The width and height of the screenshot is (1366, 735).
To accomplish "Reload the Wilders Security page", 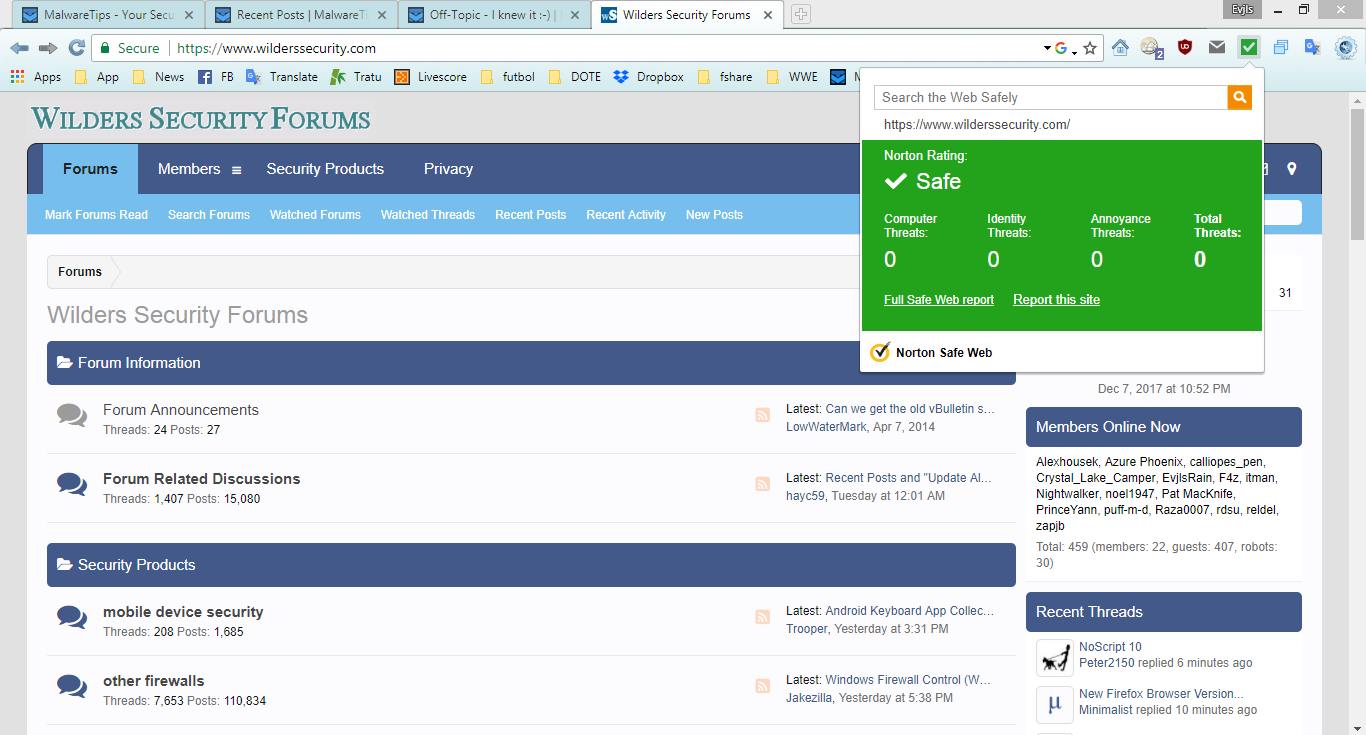I will coord(76,48).
